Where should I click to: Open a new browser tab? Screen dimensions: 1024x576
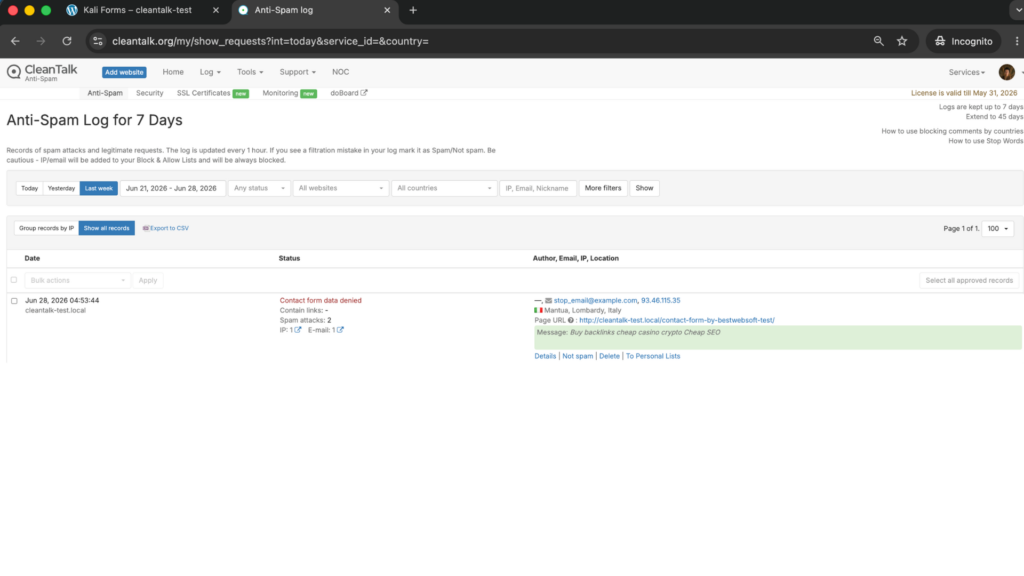pyautogui.click(x=413, y=10)
